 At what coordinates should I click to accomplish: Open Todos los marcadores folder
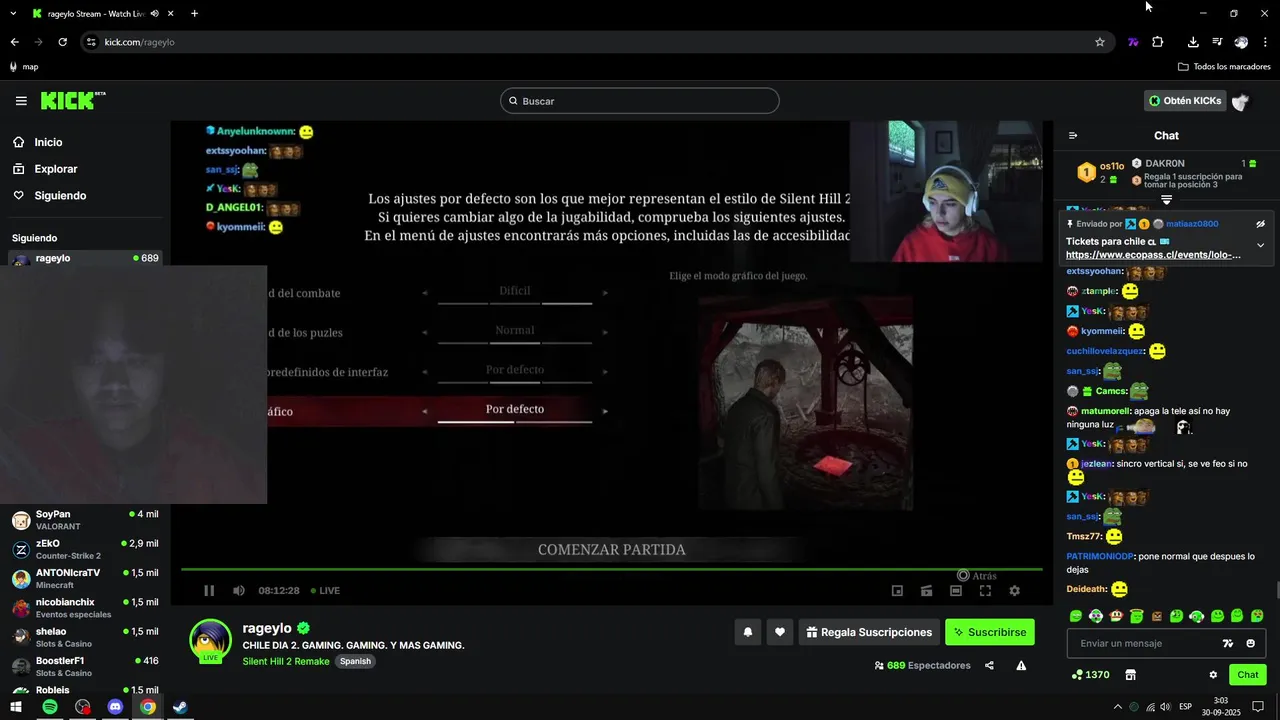point(1224,67)
